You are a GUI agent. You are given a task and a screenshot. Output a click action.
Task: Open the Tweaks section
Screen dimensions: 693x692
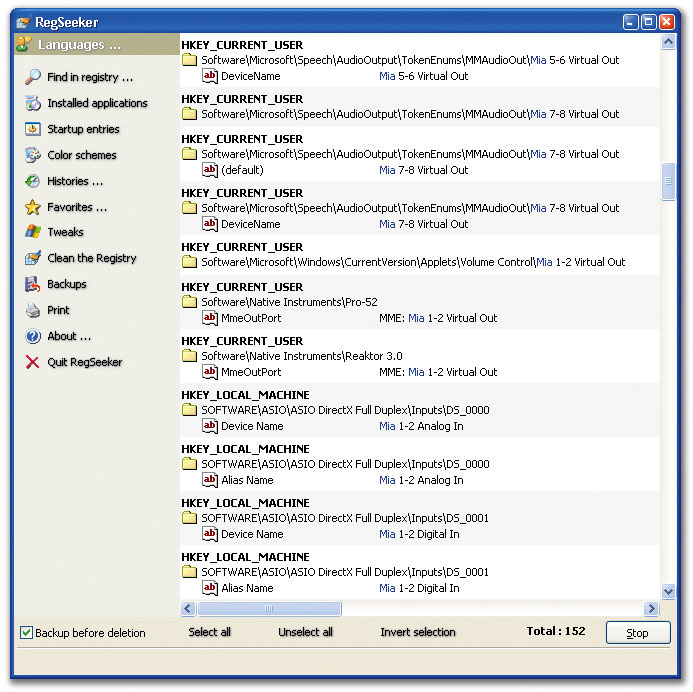coord(65,232)
